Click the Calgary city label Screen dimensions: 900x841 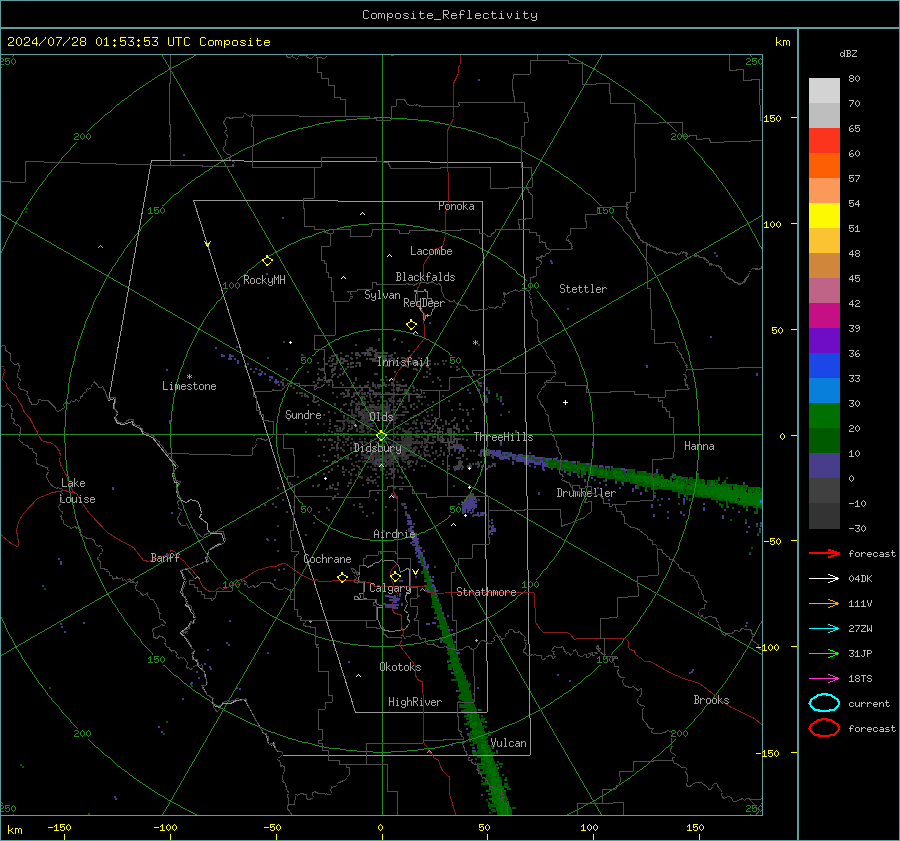[x=390, y=588]
